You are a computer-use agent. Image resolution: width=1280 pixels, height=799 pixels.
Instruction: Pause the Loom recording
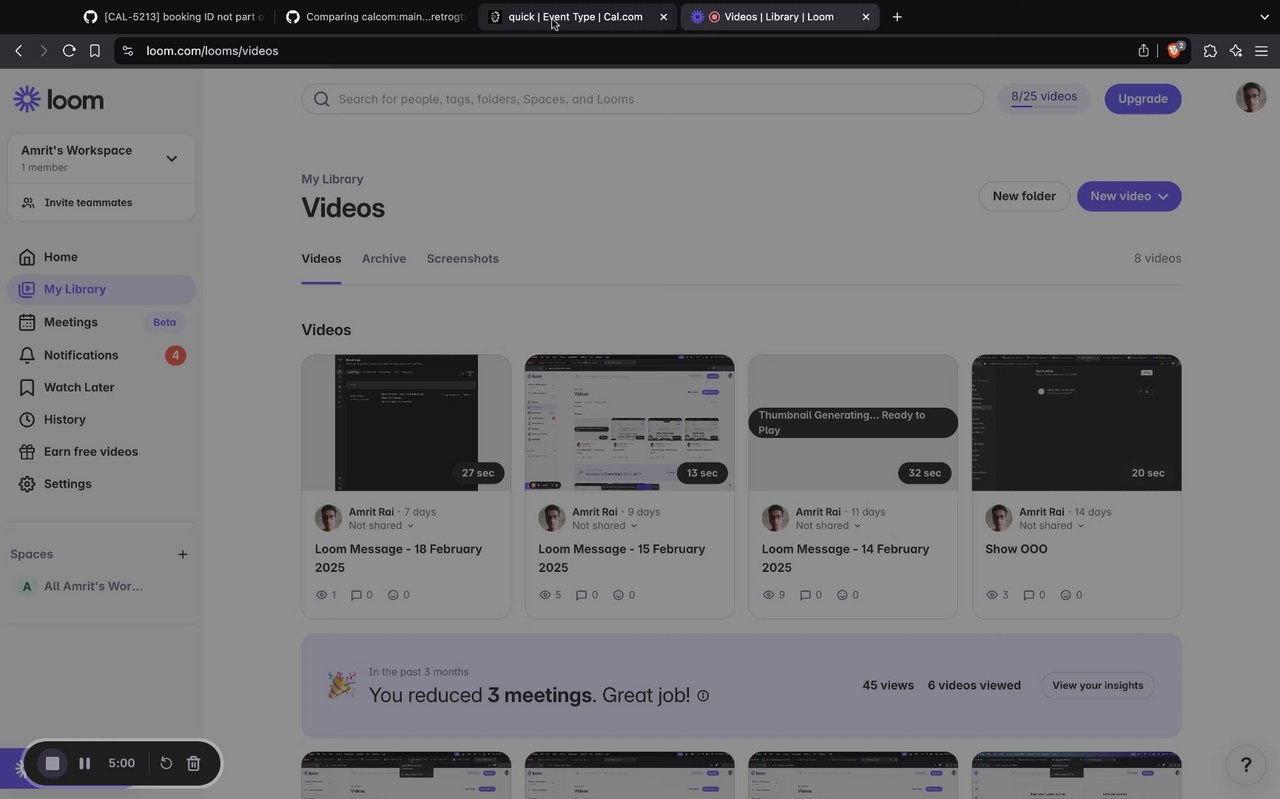coord(85,763)
